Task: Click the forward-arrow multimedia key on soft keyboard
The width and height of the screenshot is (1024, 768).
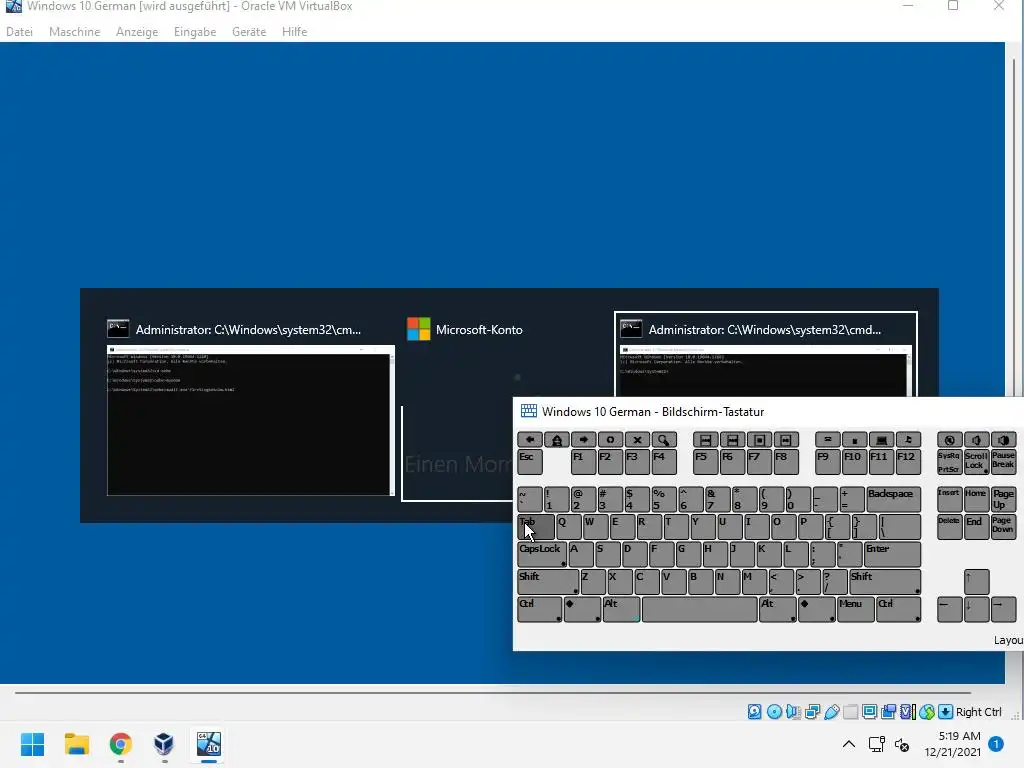Action: point(583,440)
